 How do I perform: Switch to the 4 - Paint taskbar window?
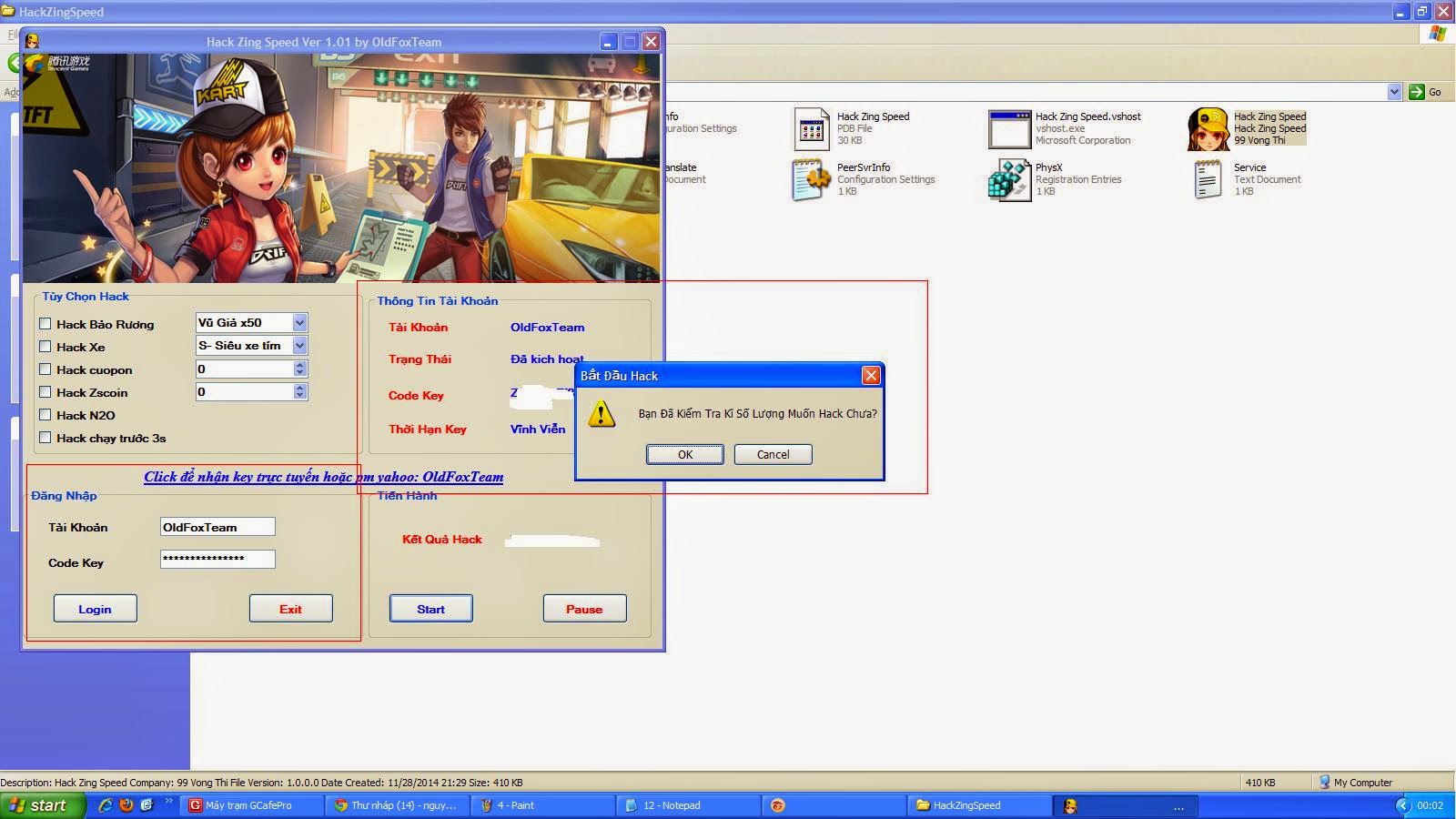pos(544,805)
